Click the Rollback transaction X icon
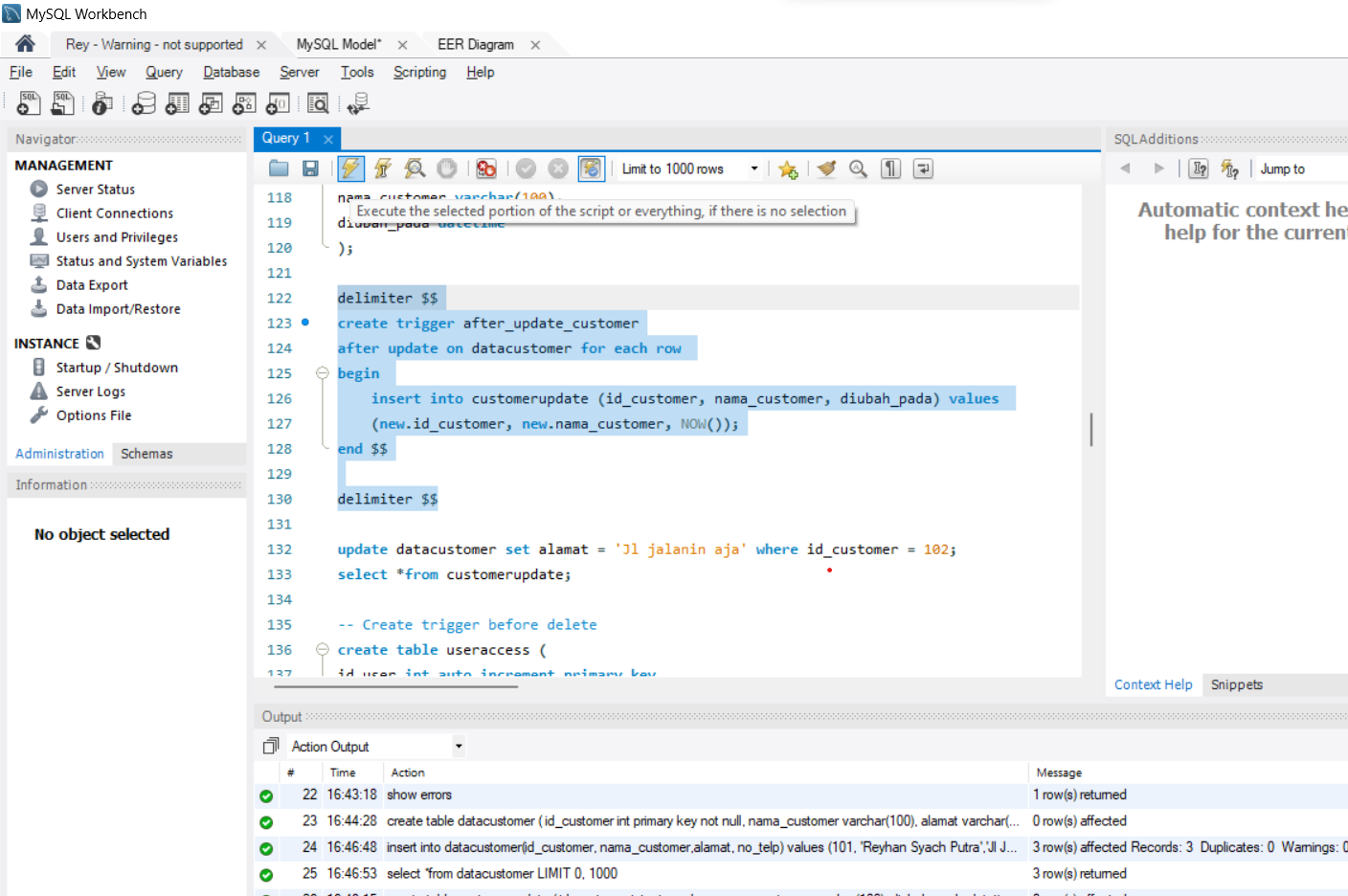 [x=558, y=168]
